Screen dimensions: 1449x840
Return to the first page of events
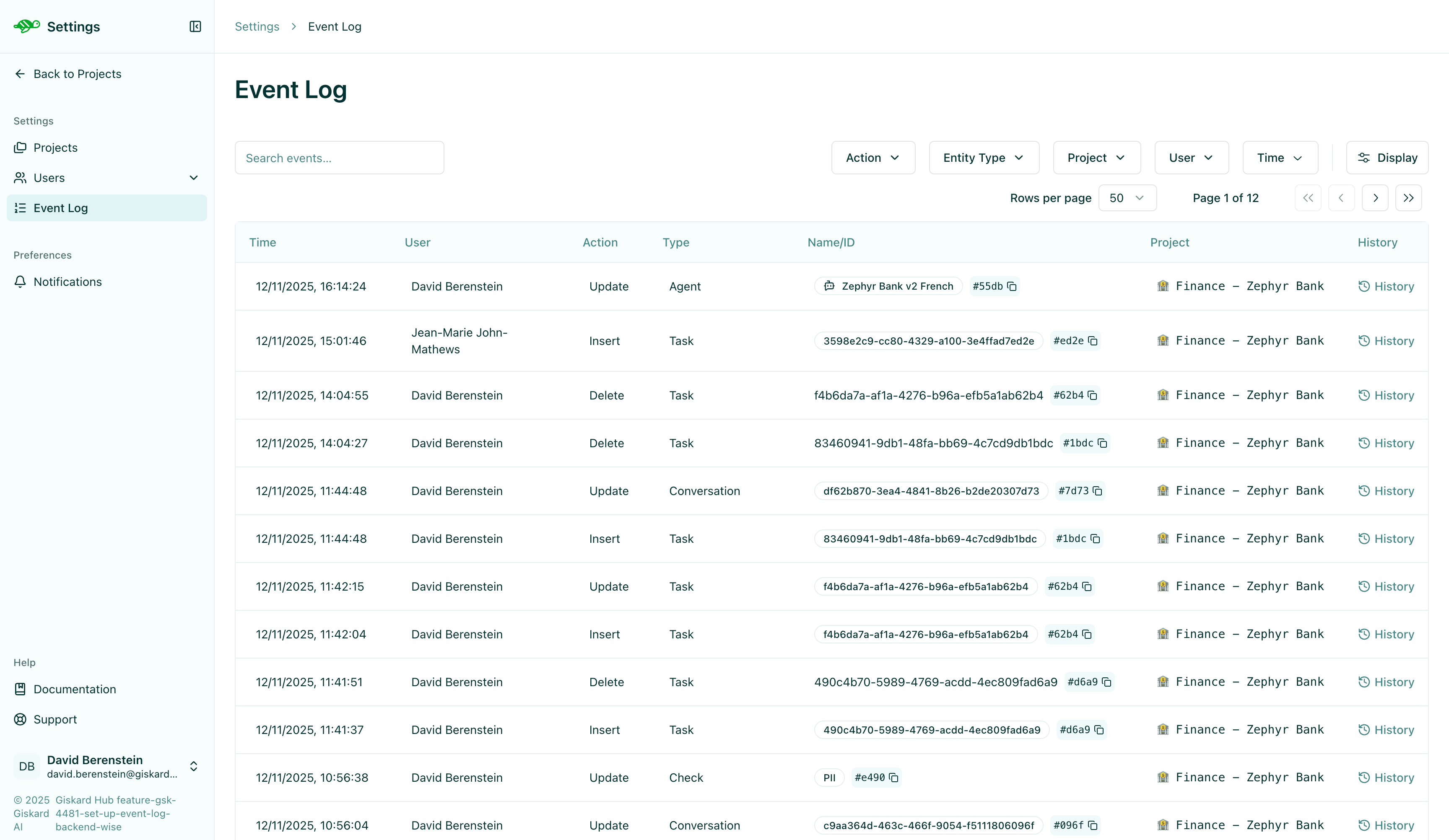[1308, 198]
